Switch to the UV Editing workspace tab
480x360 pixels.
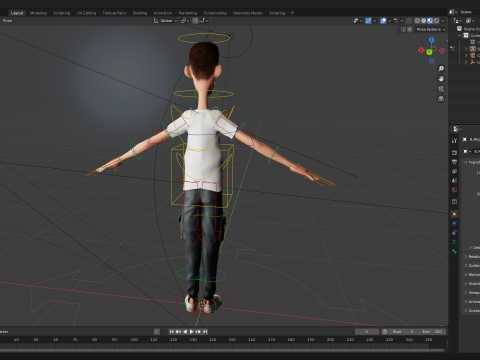pyautogui.click(x=86, y=13)
